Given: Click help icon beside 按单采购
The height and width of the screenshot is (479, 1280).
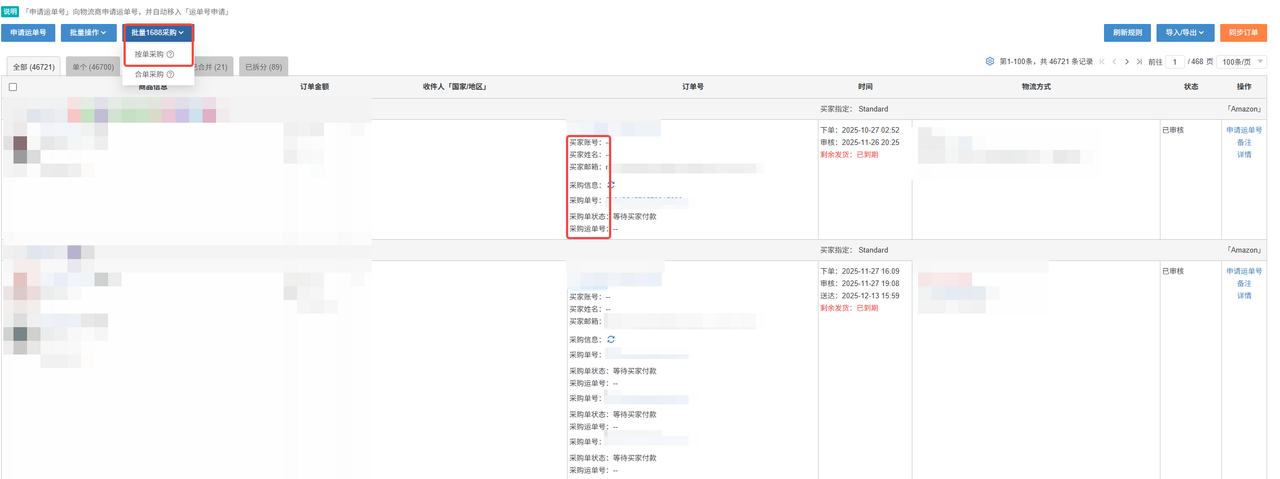Looking at the screenshot, I should tap(171, 54).
